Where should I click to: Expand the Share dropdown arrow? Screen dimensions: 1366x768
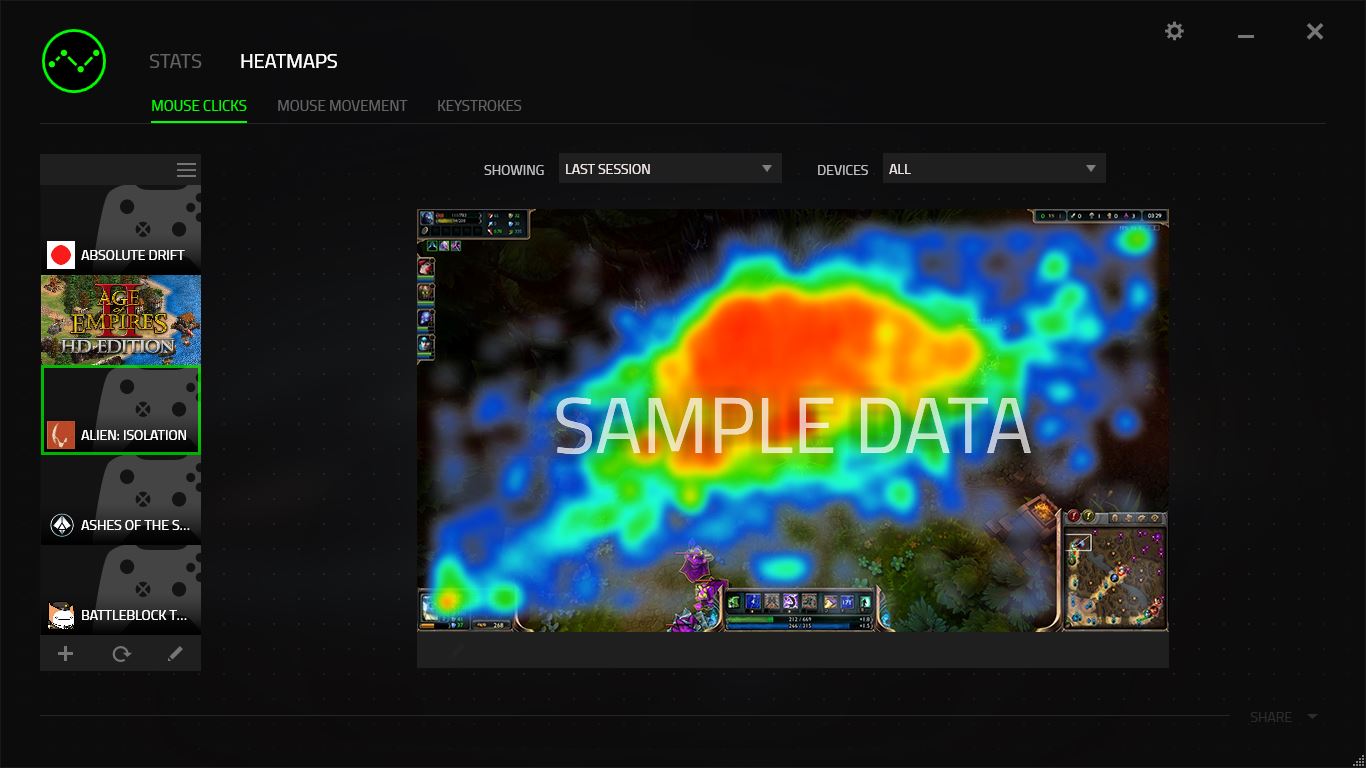click(1312, 717)
